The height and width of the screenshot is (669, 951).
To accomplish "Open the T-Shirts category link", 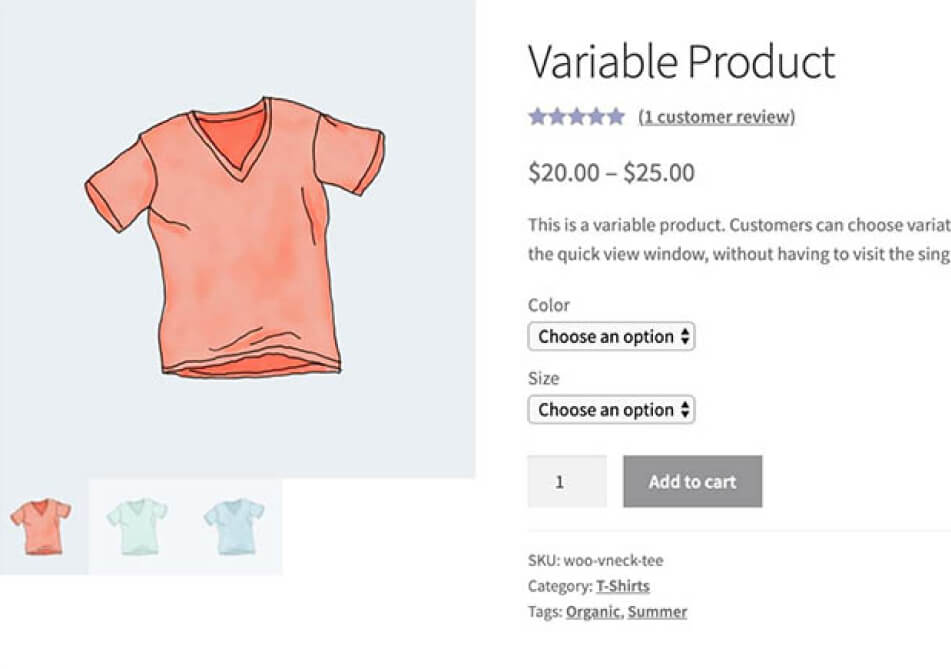I will [623, 586].
